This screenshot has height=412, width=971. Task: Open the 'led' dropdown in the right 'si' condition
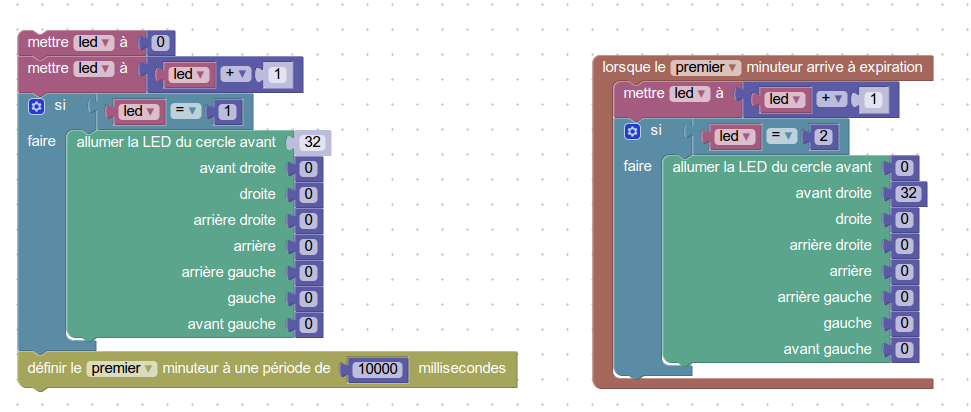[734, 136]
